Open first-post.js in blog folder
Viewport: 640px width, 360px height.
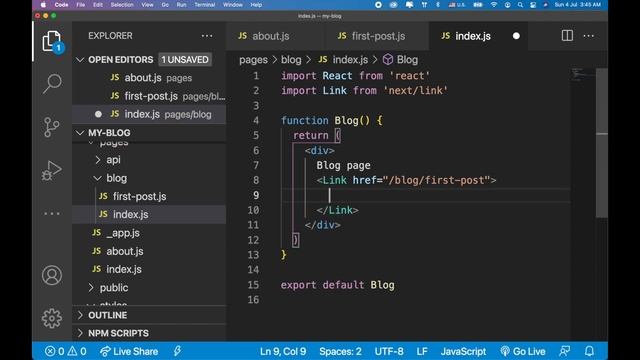point(149,196)
